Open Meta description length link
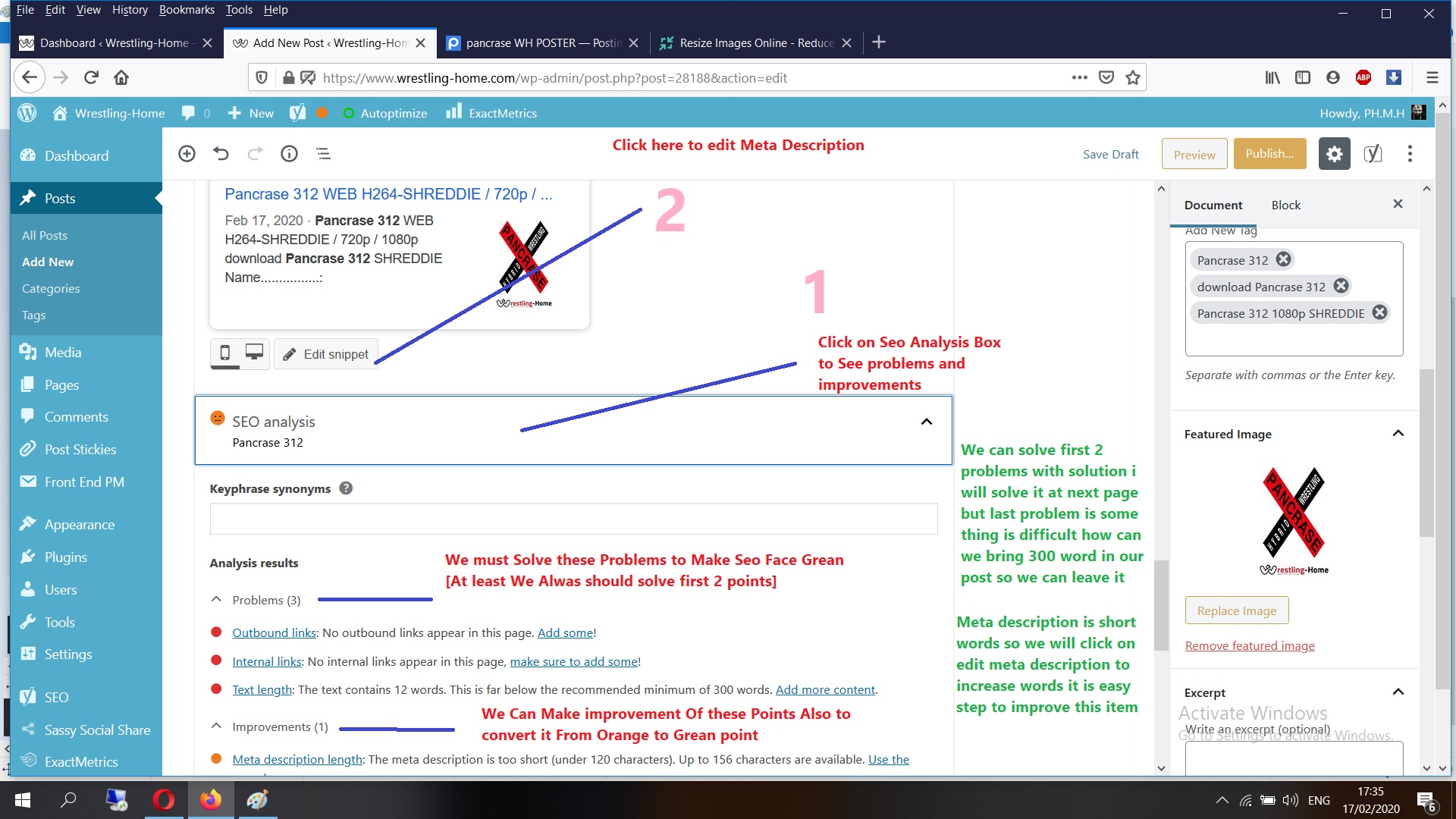Screen dimensions: 1456x819 pos(297,759)
